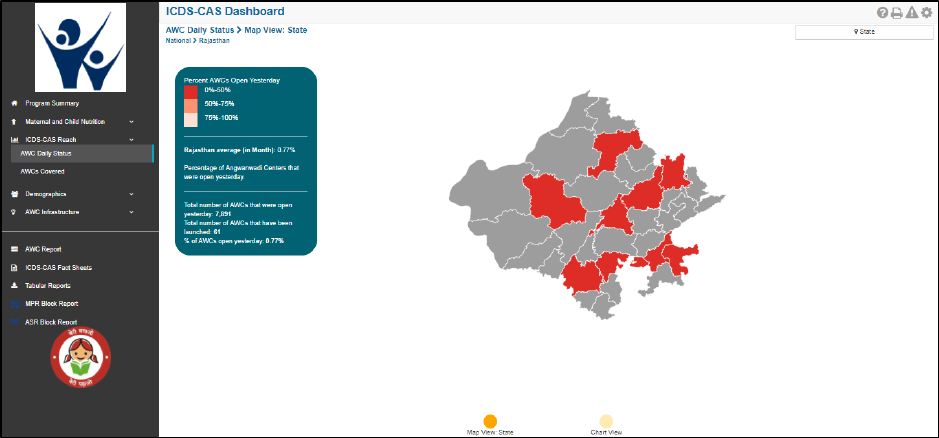Click 'Percent AWCs Open Yesterday' legend heading

pos(232,80)
